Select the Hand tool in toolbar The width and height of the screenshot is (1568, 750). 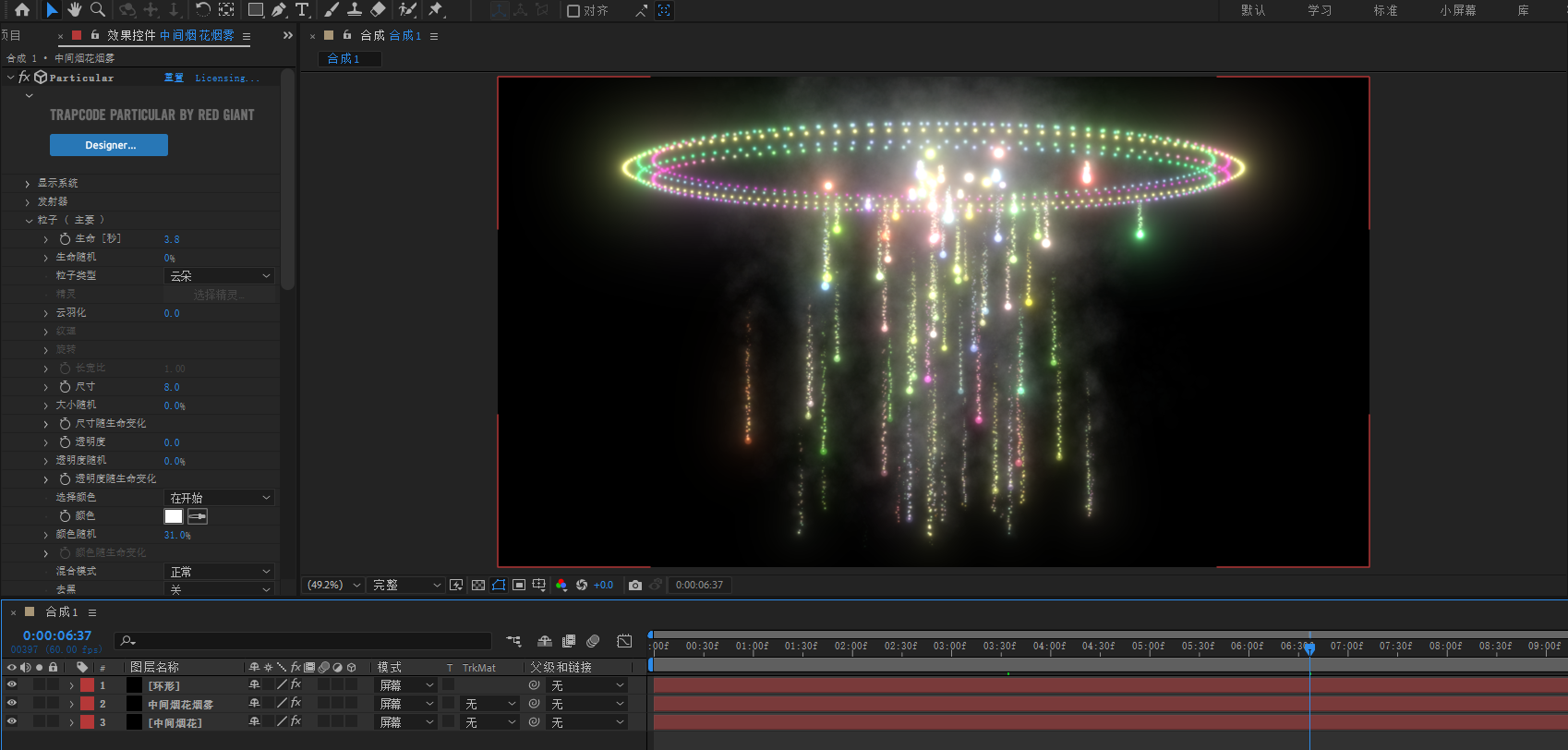[74, 10]
